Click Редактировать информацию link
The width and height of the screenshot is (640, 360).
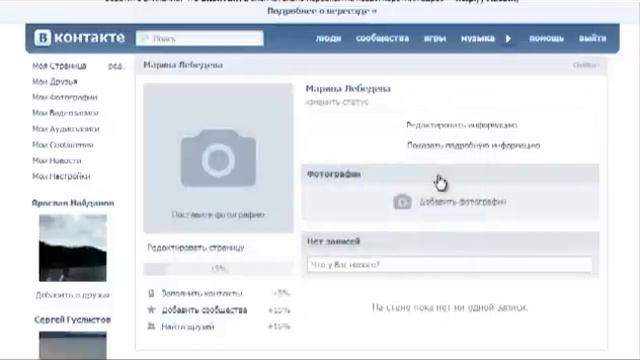[x=462, y=125]
